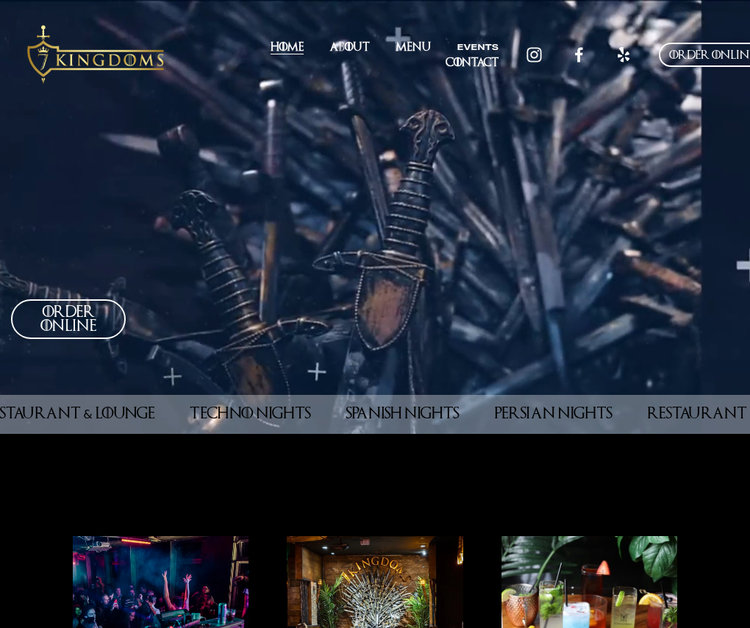
Task: Click the Restaurant & Lounge banner text
Action: 76,413
